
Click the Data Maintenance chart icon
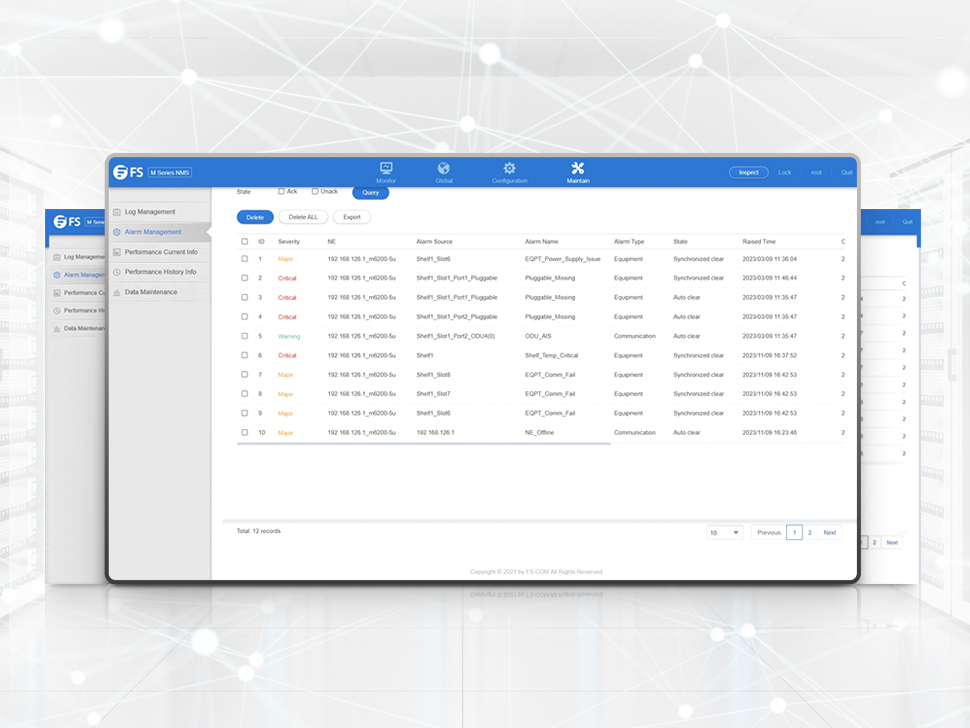point(117,292)
